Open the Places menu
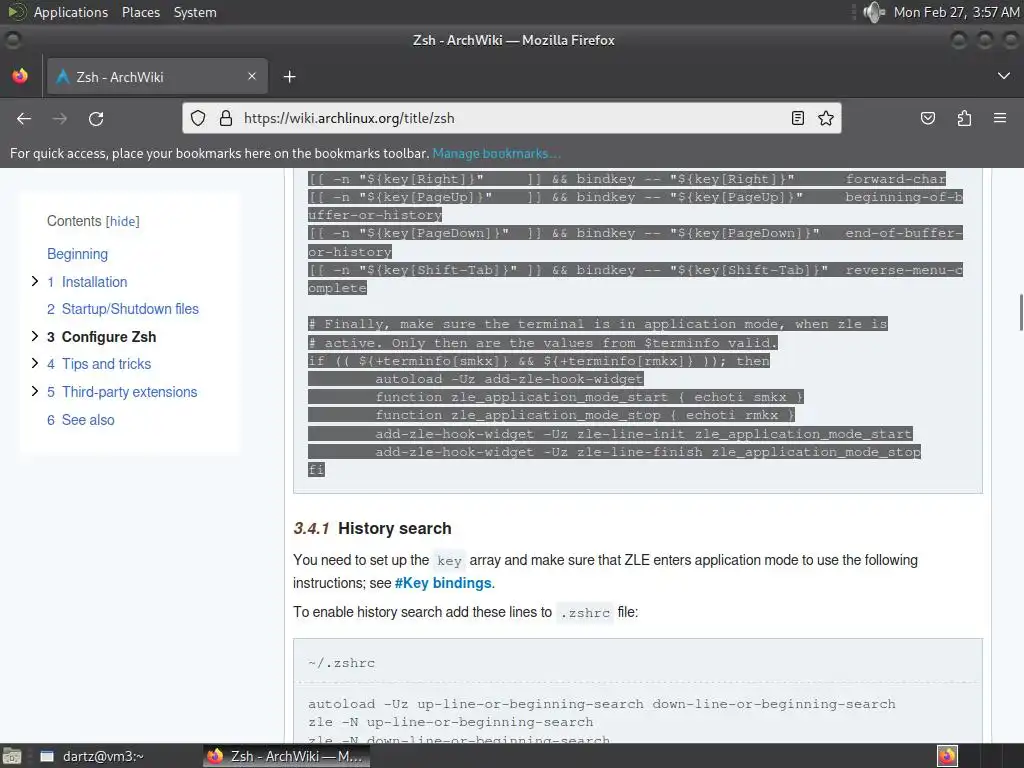The height and width of the screenshot is (768, 1024). coord(141,12)
